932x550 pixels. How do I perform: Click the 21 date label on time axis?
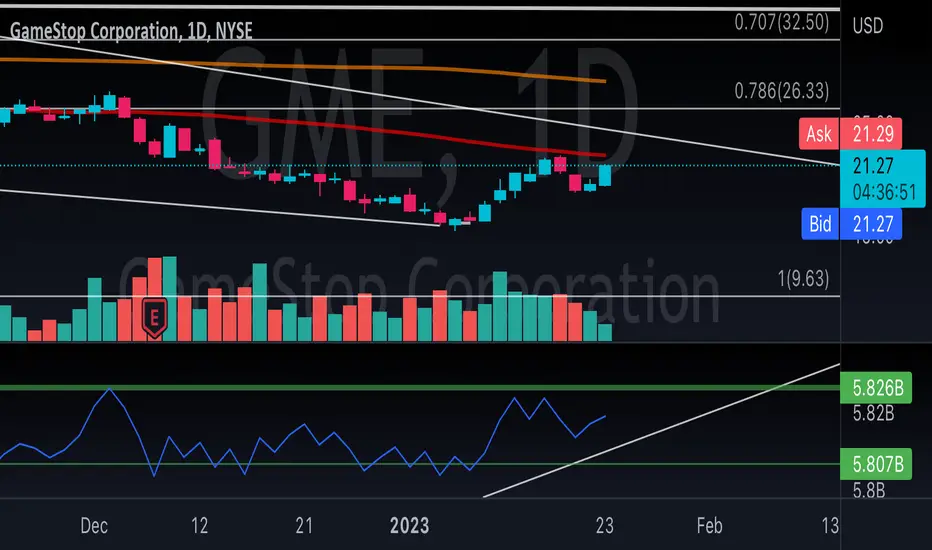point(304,526)
